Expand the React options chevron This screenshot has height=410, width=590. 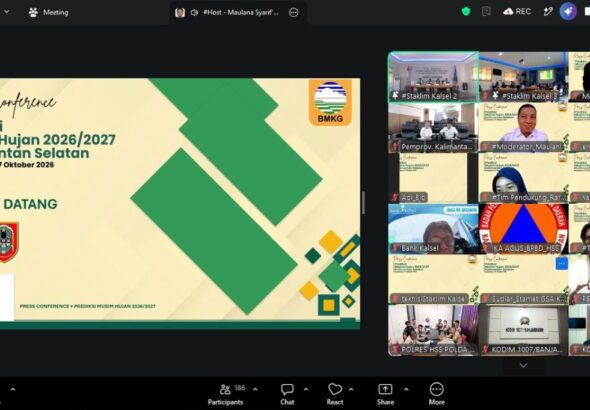[351, 389]
